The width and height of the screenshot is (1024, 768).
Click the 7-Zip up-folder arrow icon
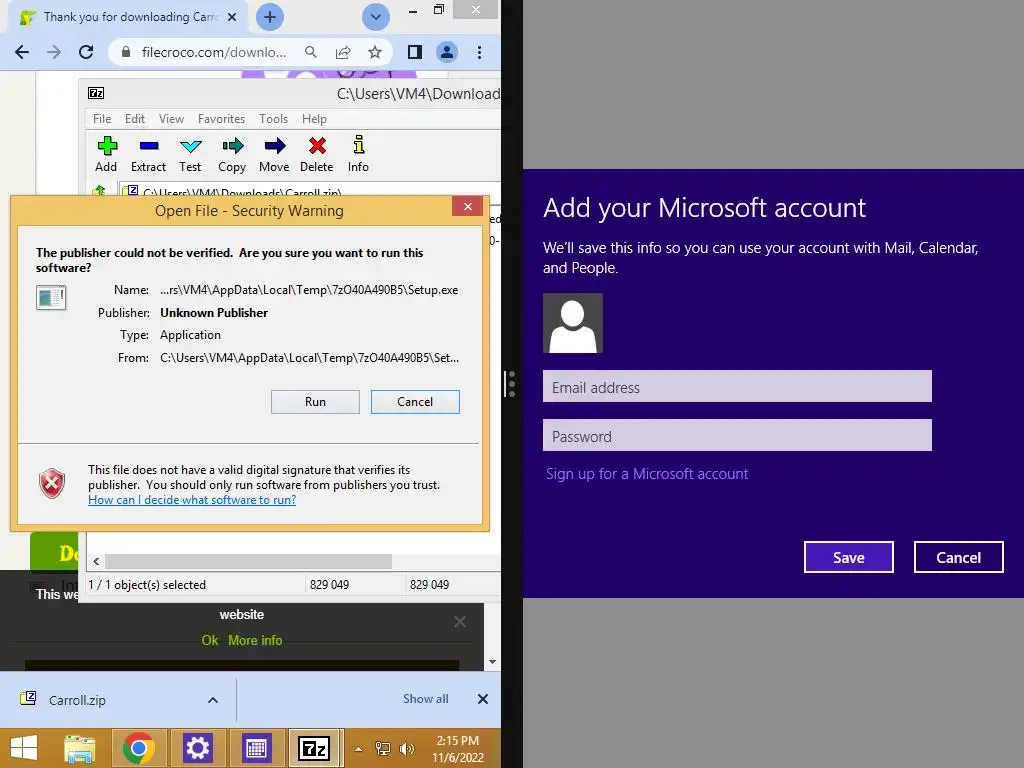point(99,191)
